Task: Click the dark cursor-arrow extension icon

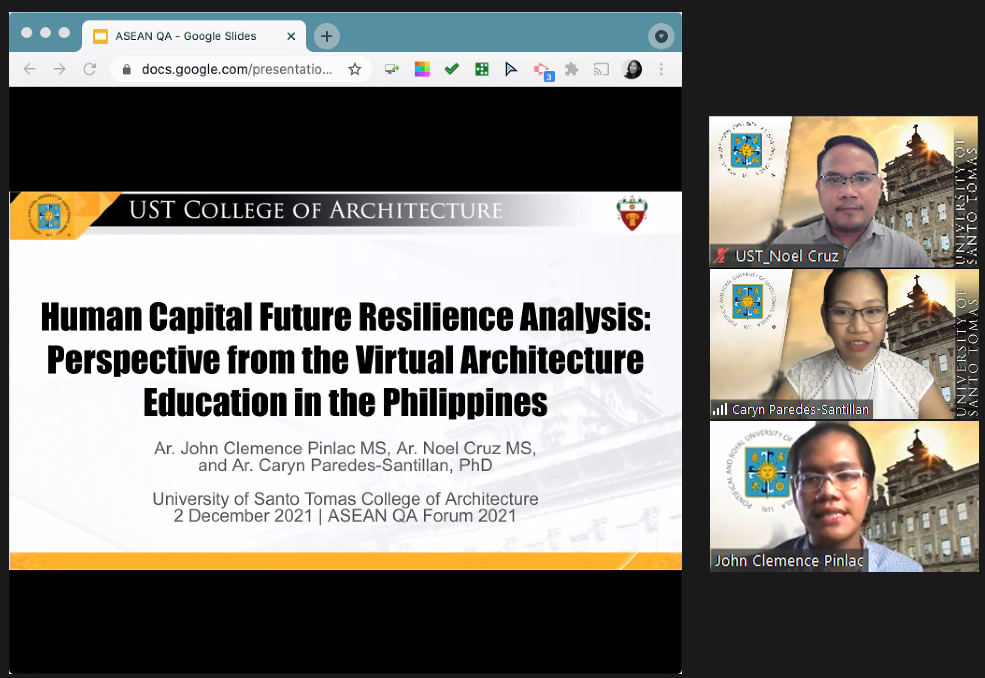Action: click(511, 69)
